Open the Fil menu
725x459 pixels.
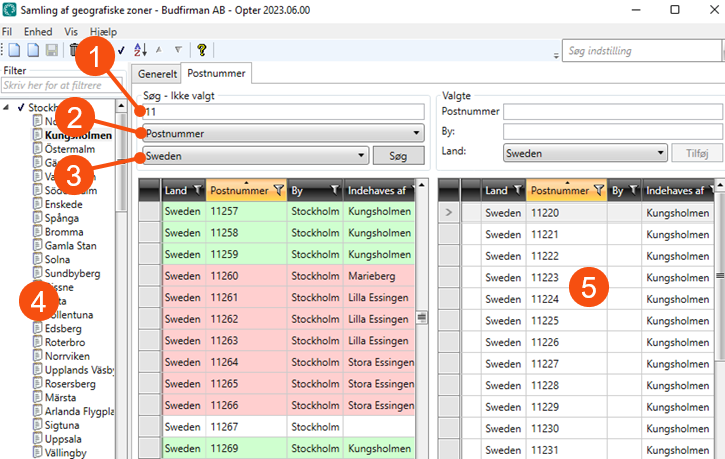(x=7, y=31)
